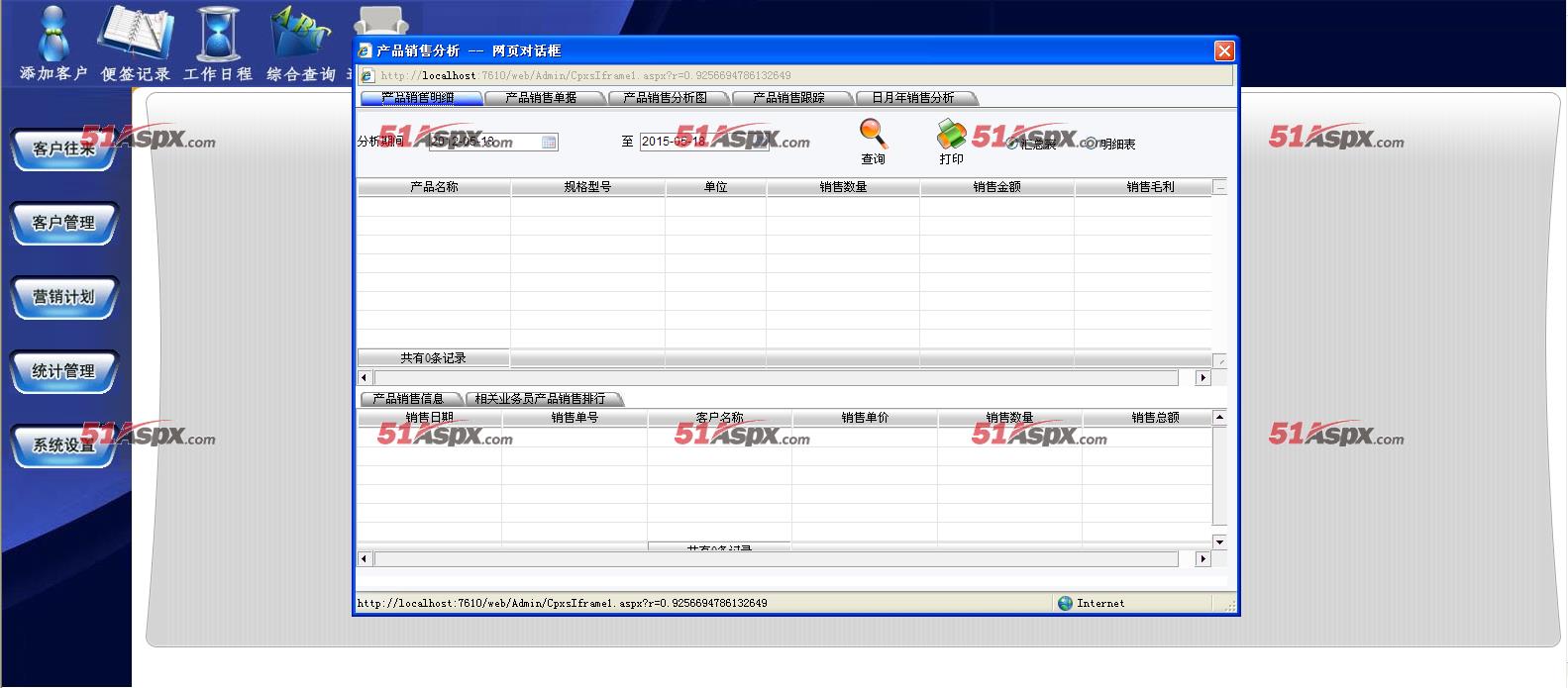The height and width of the screenshot is (688, 1568).
Task: Select the 汇总表 radio button
Action: 1012,144
